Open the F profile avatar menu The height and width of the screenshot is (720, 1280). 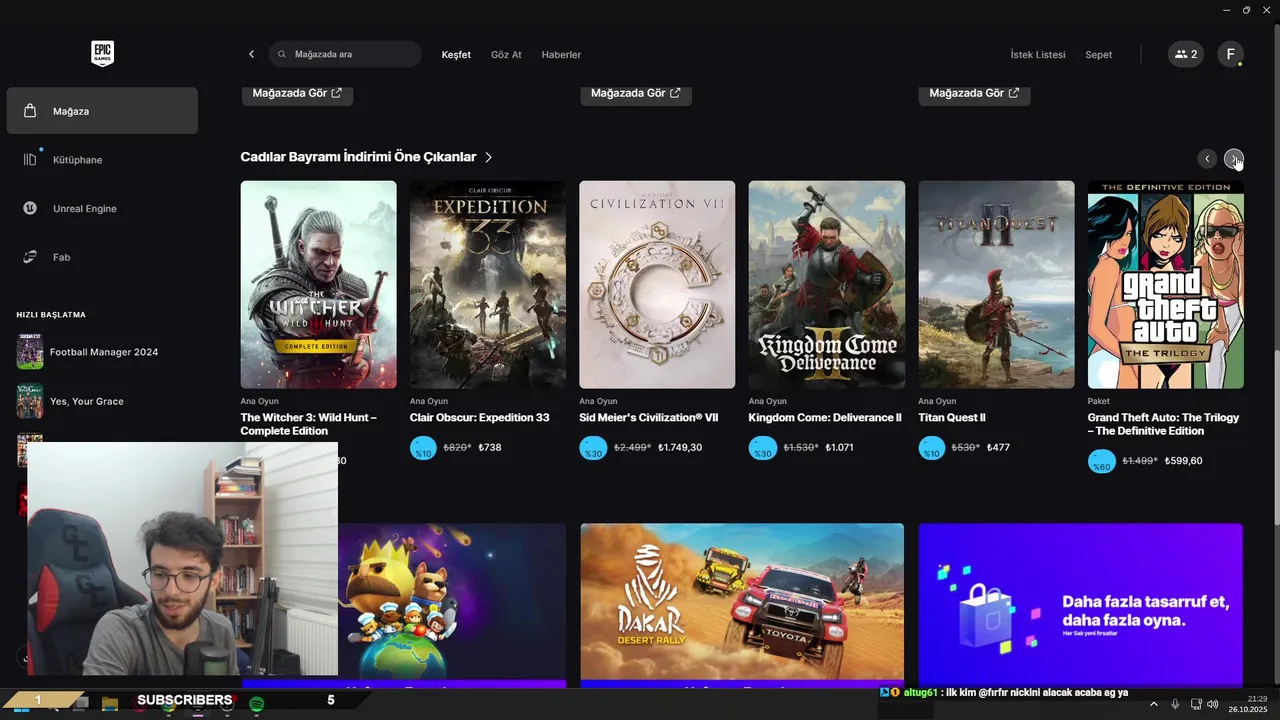[1230, 54]
